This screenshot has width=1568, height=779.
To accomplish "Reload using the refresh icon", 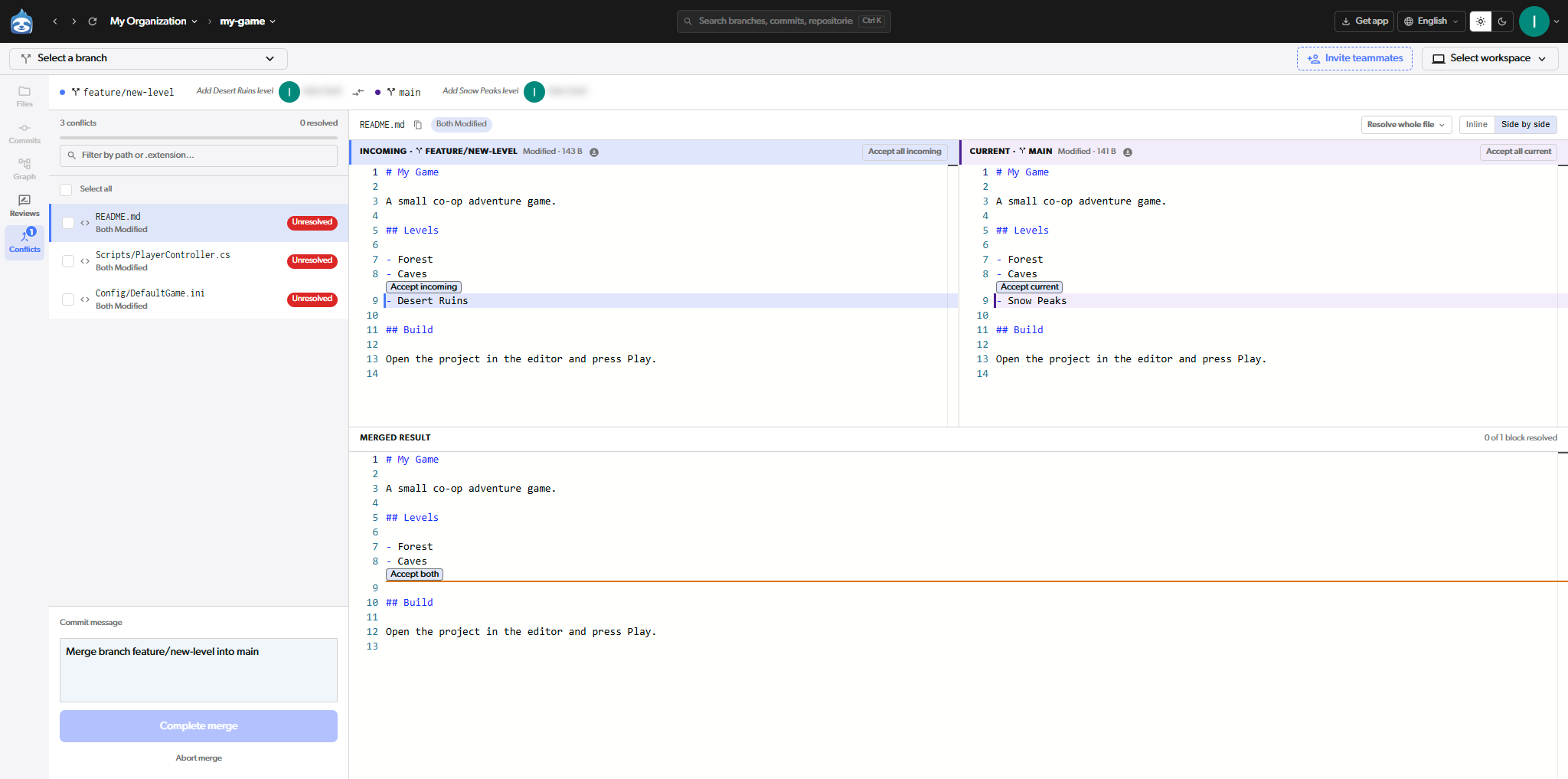I will (x=93, y=21).
